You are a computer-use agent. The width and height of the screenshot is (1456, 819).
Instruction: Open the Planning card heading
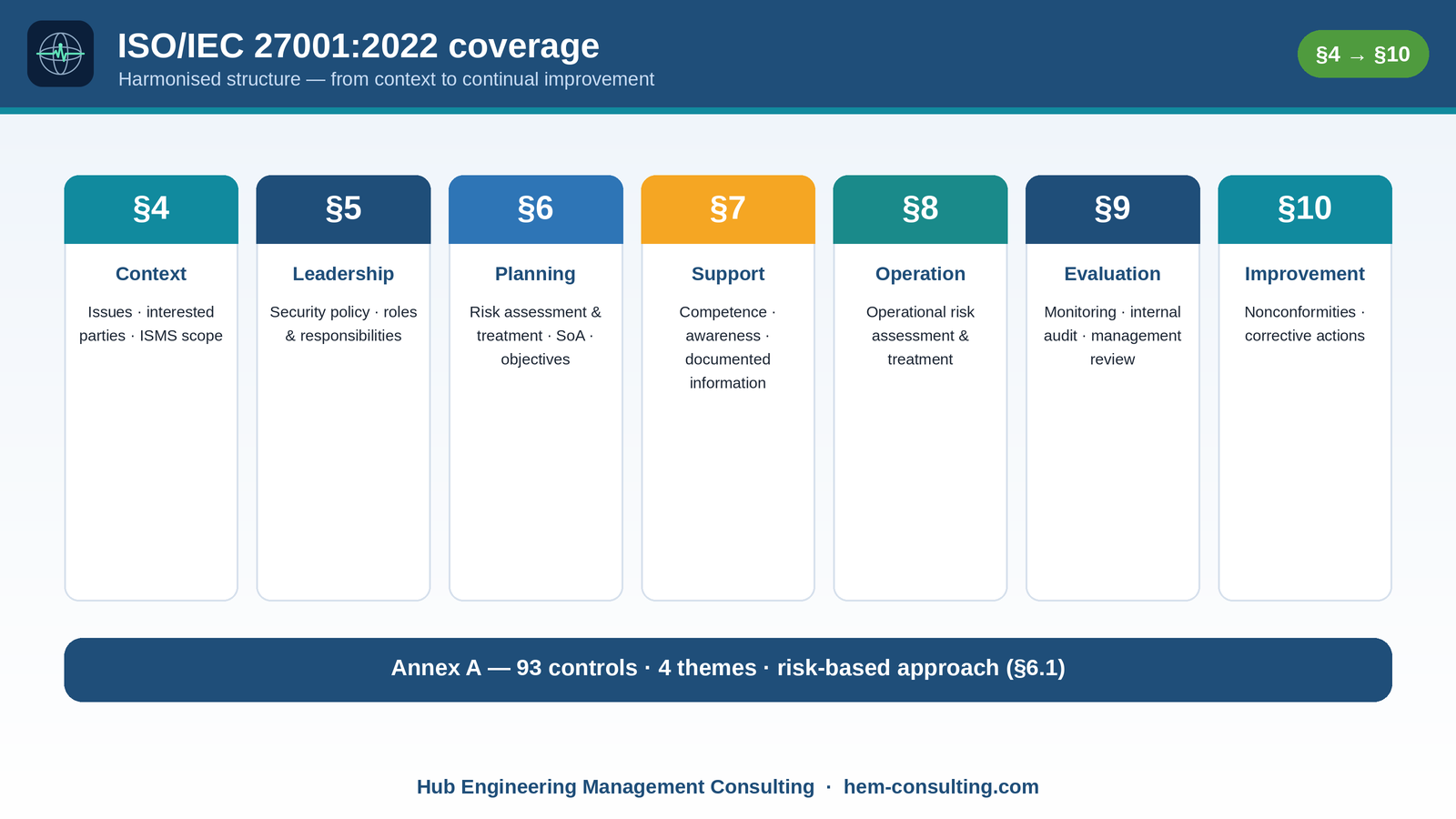(535, 274)
